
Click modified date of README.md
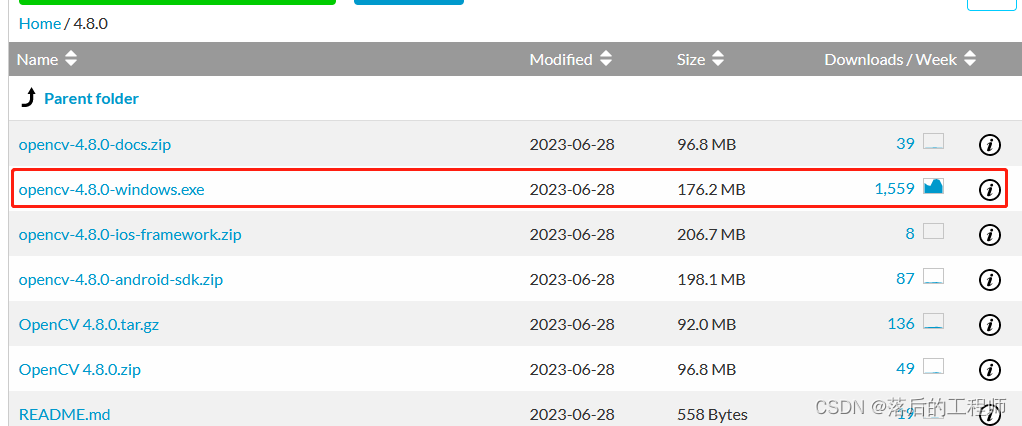click(572, 415)
